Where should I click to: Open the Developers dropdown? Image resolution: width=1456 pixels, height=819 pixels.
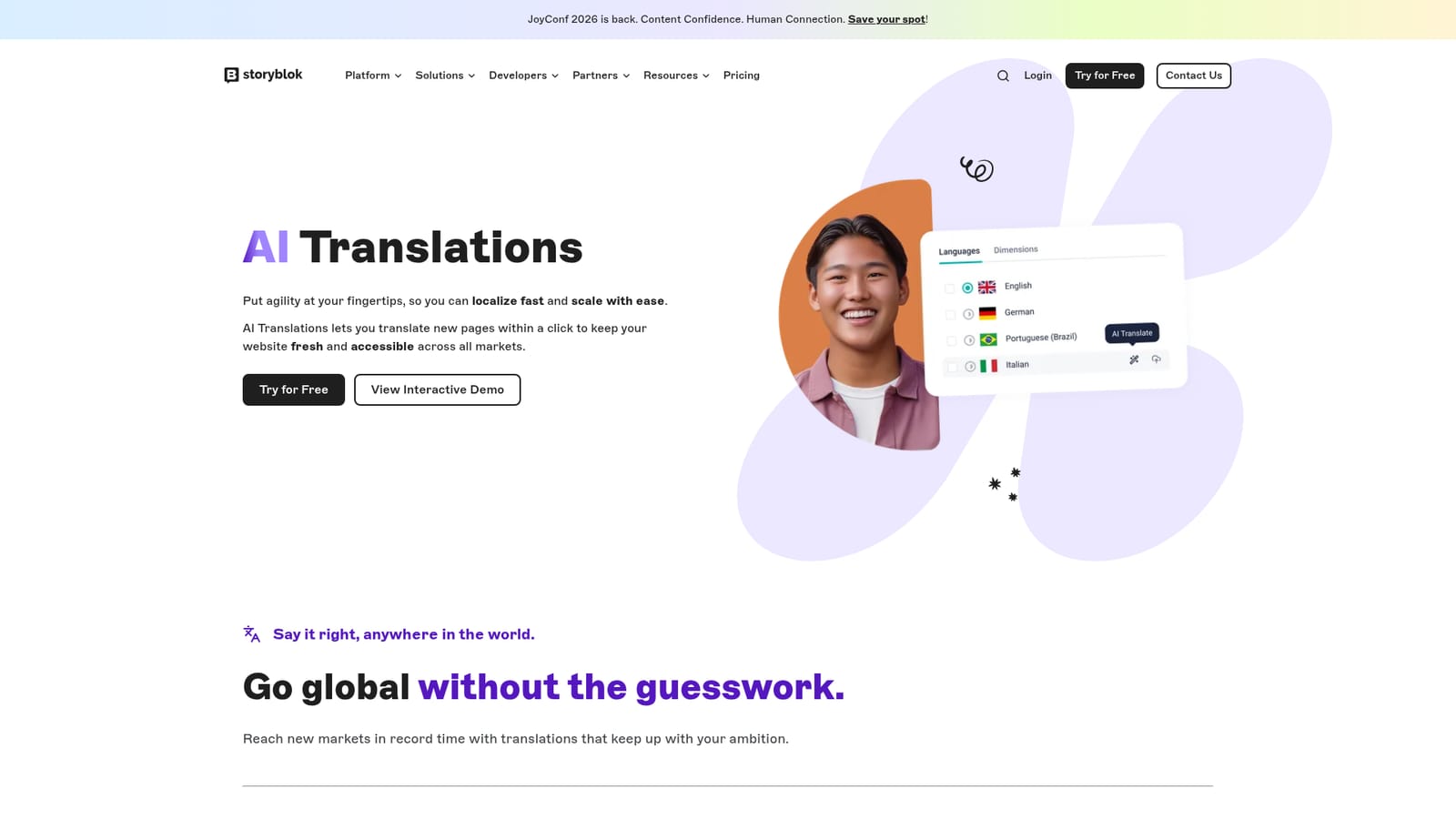[523, 76]
